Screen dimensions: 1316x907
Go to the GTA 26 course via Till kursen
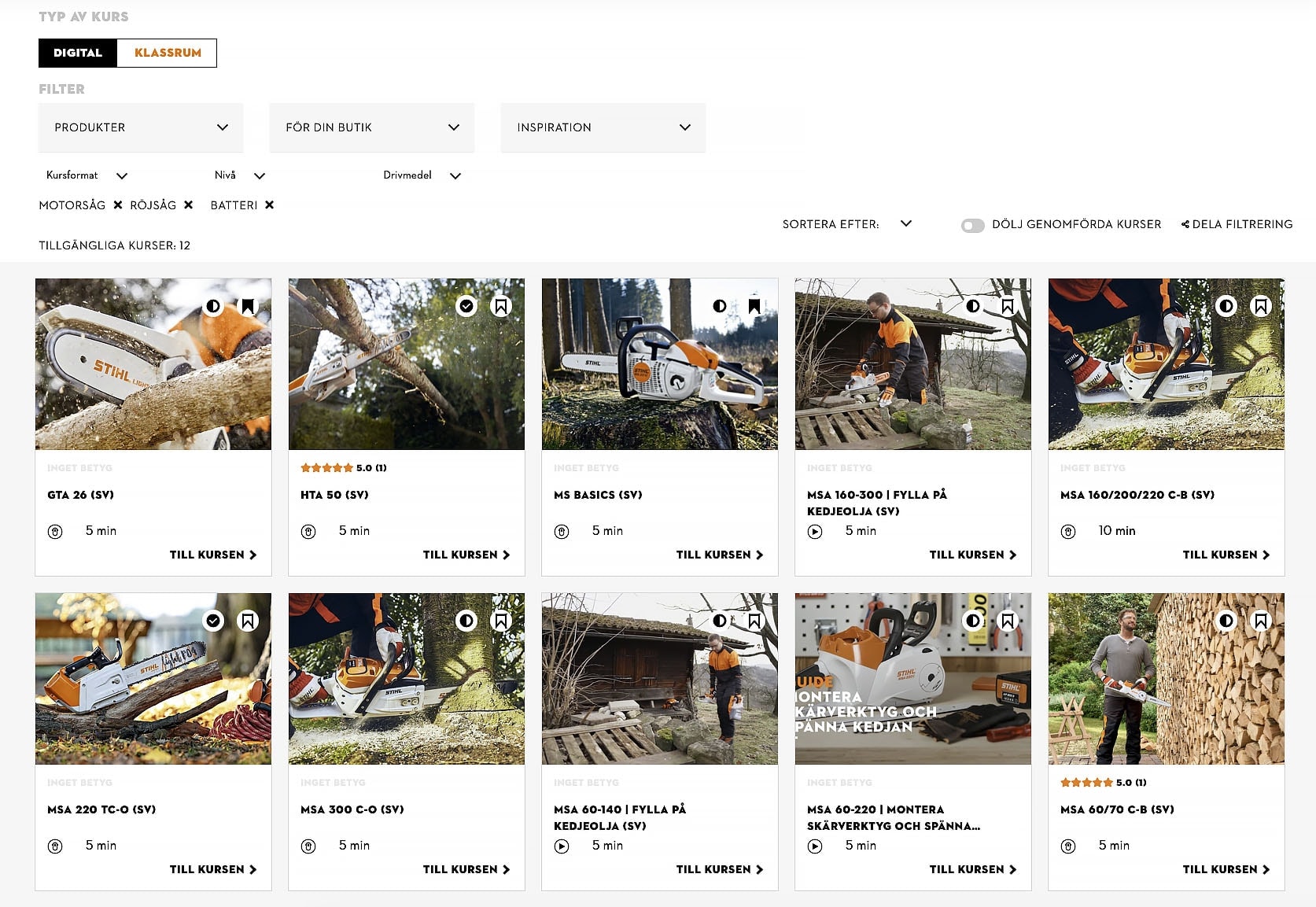tap(213, 555)
